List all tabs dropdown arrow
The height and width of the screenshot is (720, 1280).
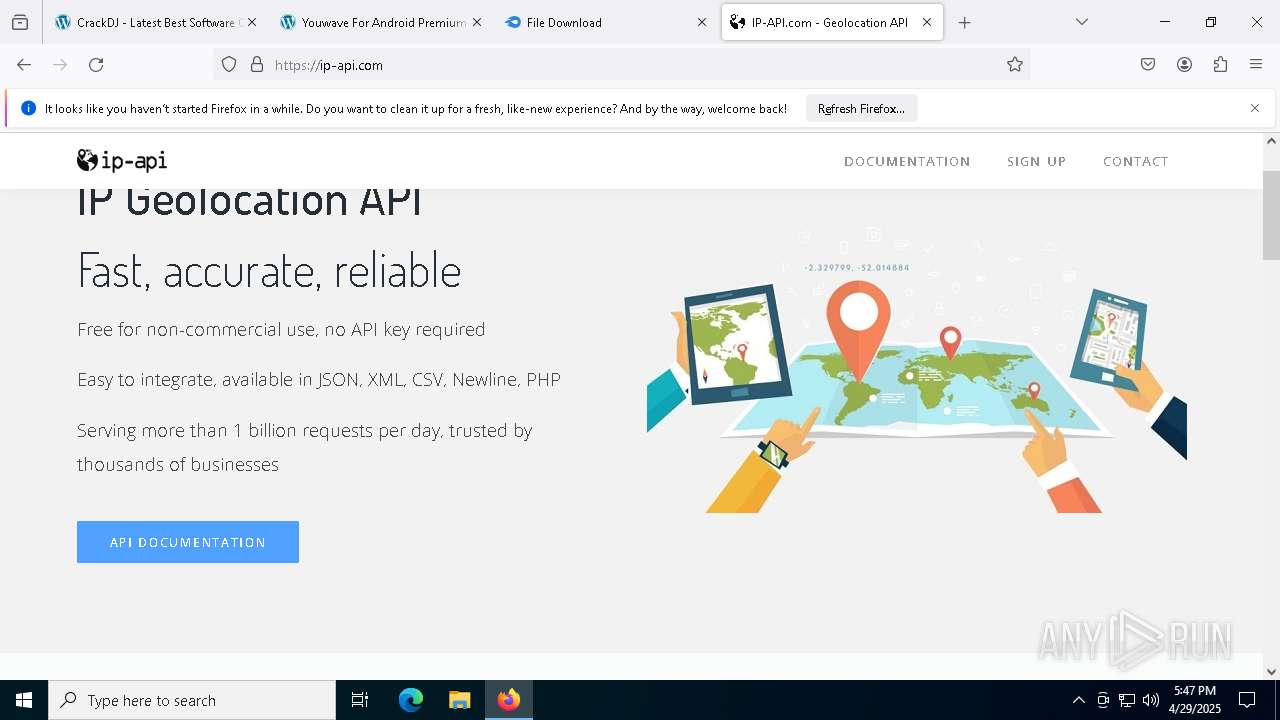click(x=1082, y=22)
